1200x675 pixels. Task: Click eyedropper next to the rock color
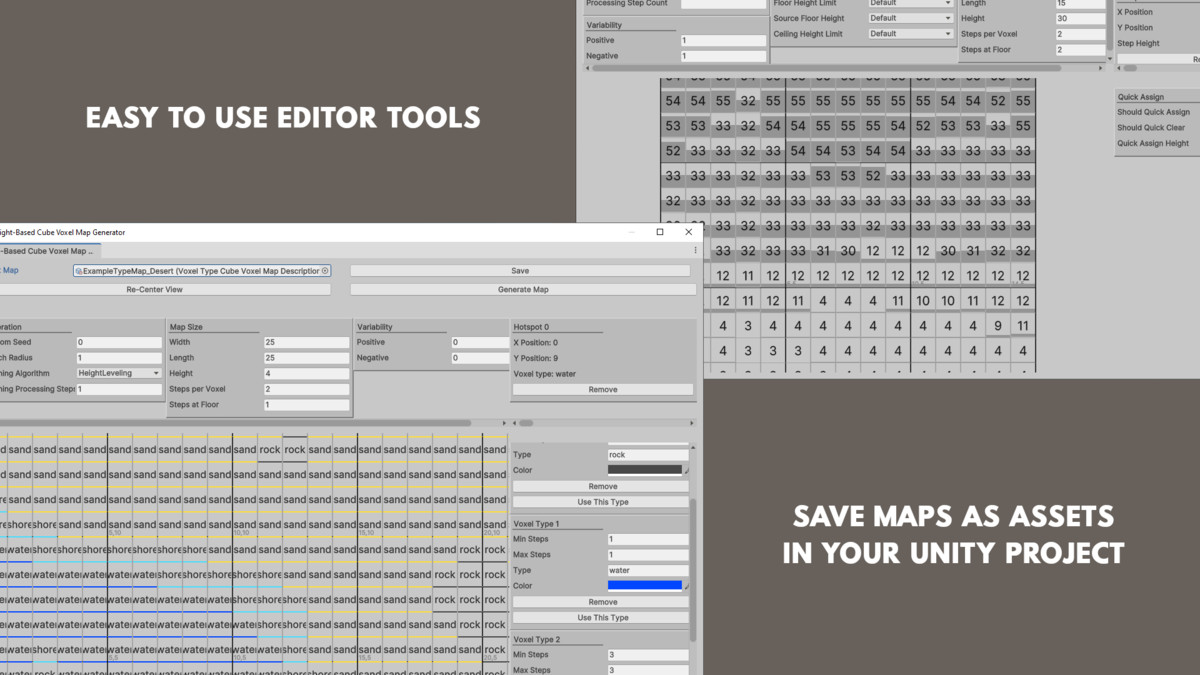(x=685, y=470)
